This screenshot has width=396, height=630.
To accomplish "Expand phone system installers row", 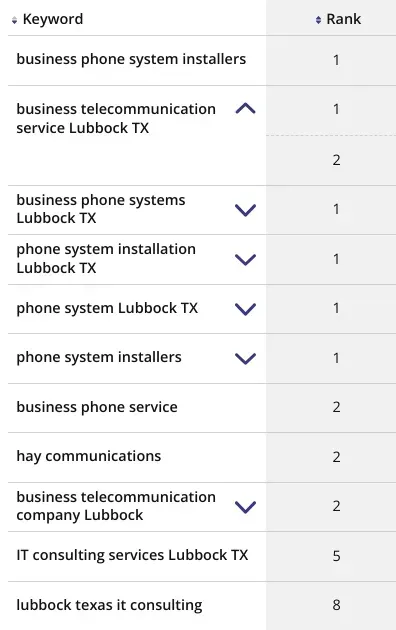I will click(245, 358).
